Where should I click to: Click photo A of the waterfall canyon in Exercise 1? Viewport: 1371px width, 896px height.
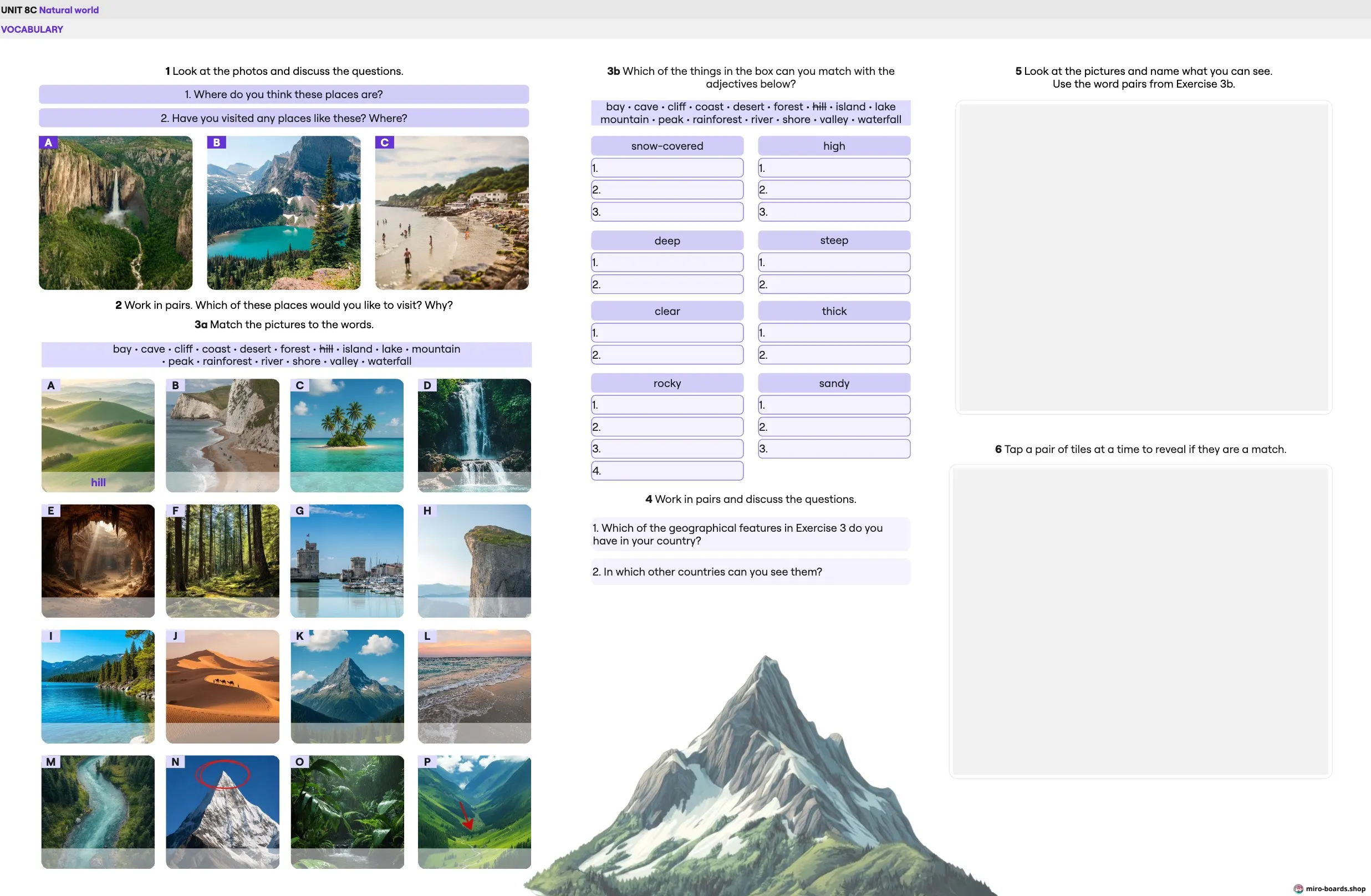tap(115, 212)
